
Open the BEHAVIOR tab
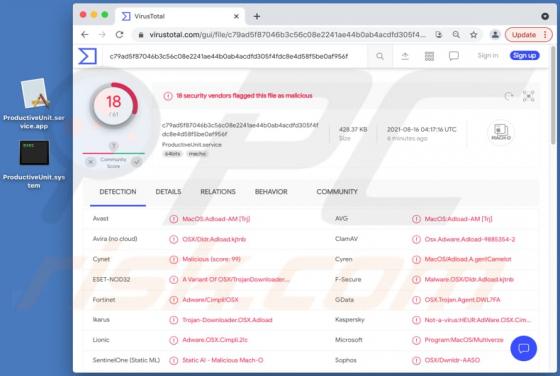click(x=271, y=192)
